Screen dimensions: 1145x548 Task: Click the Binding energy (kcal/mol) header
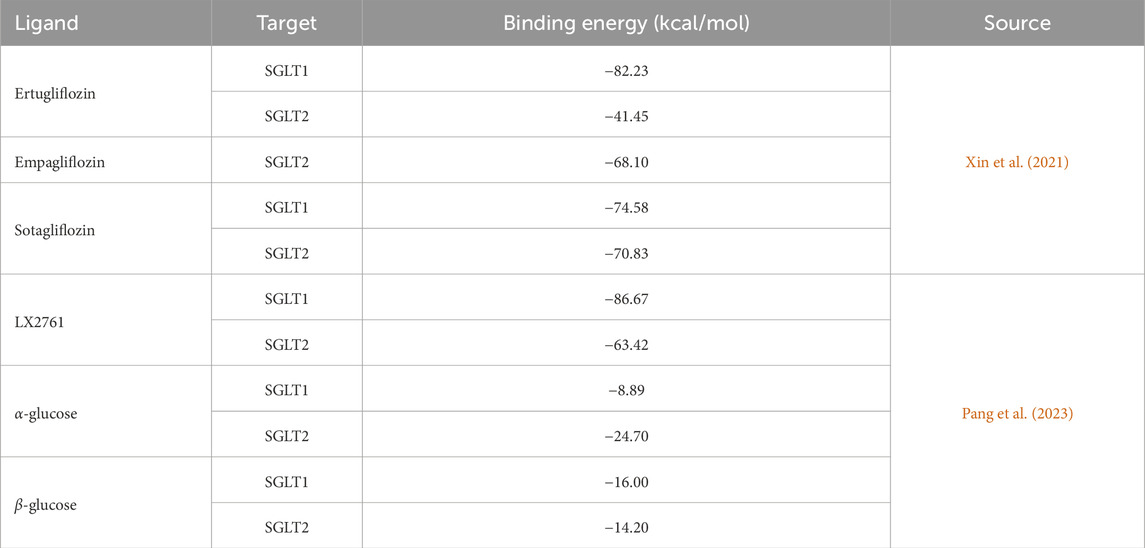click(x=626, y=22)
